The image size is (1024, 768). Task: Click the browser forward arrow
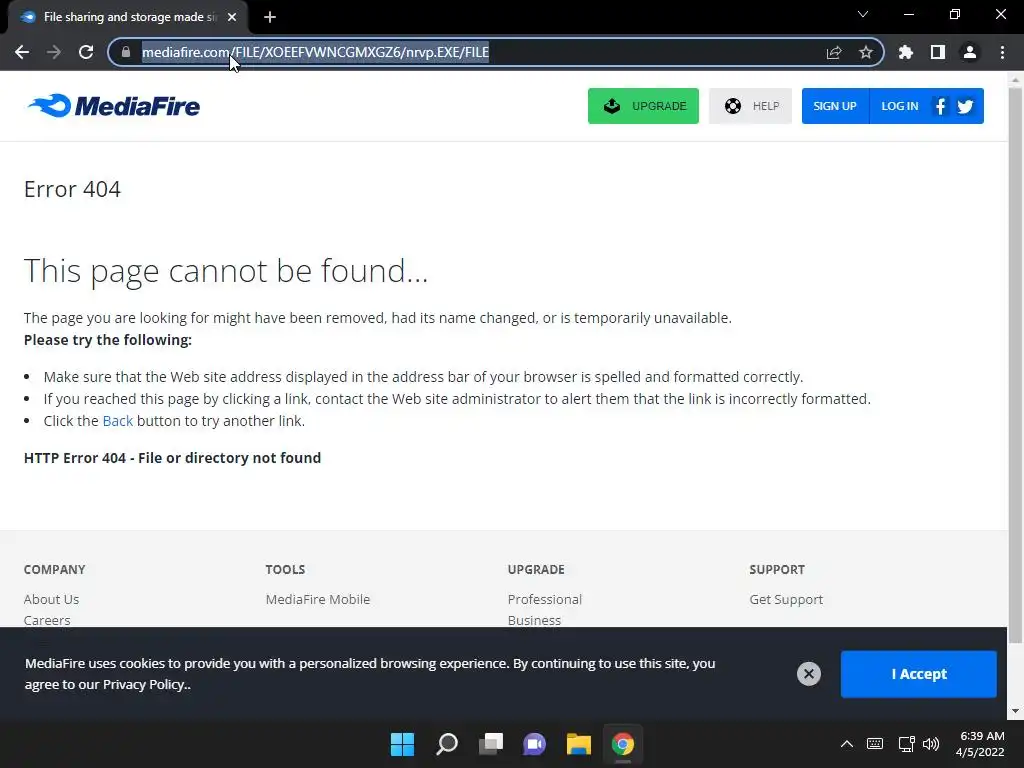54,52
